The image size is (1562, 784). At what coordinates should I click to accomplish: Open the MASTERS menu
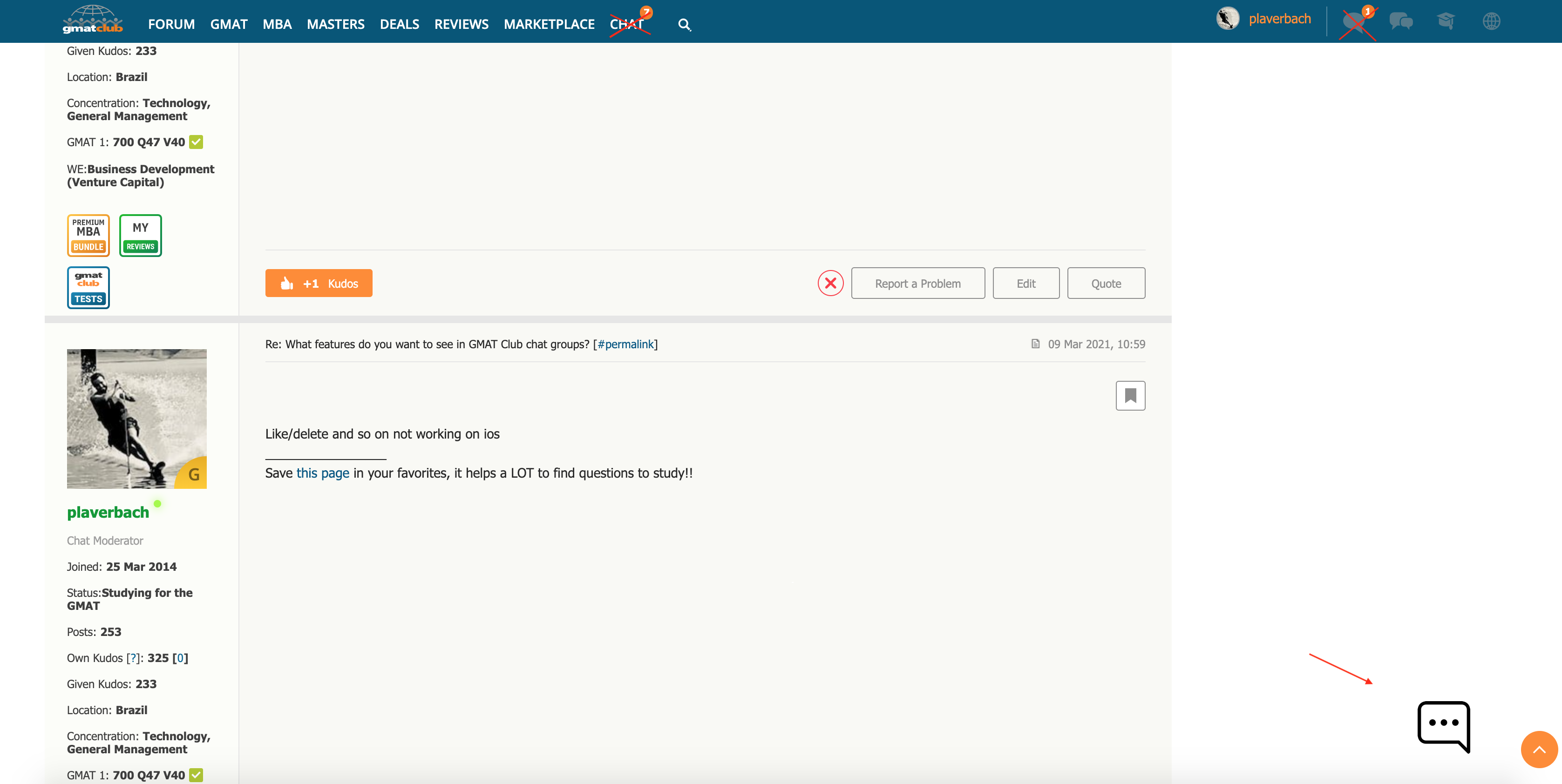(335, 24)
